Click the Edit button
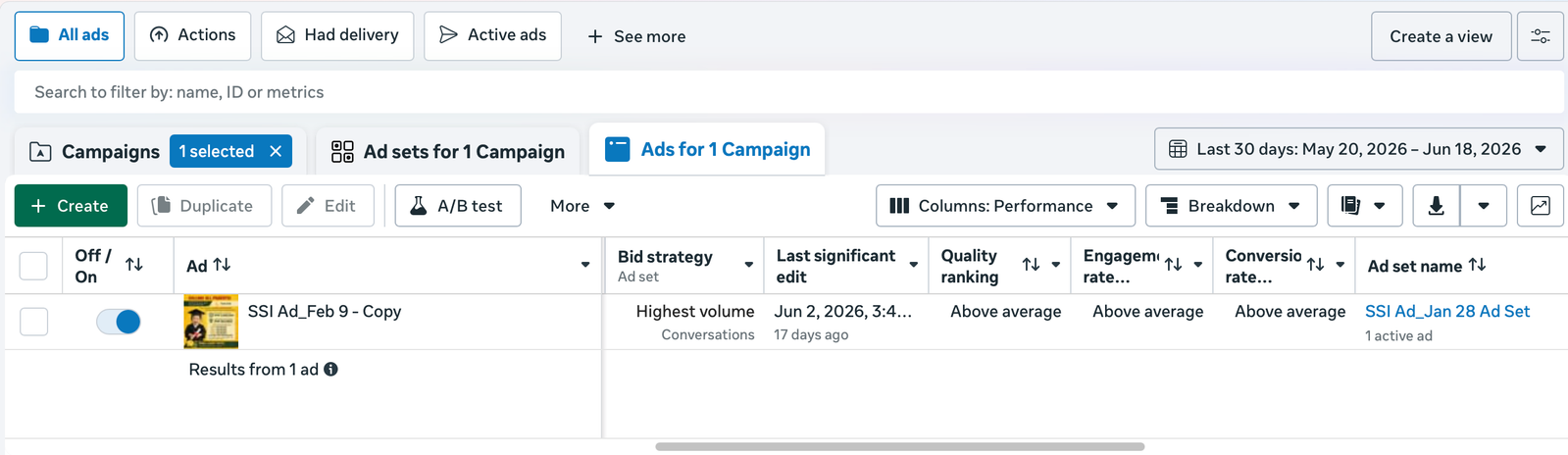The image size is (1568, 455). tap(328, 206)
